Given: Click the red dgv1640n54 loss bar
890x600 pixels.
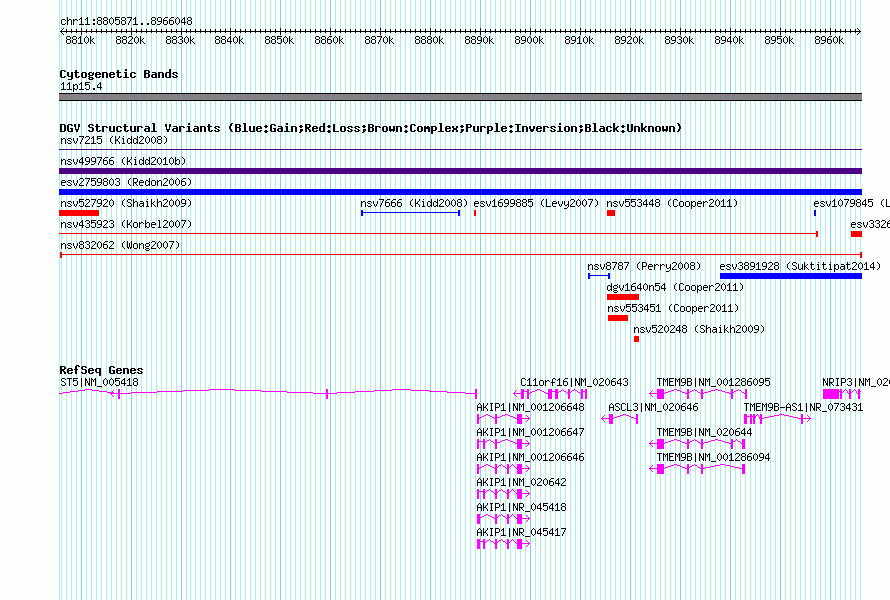Looking at the screenshot, I should tap(622, 296).
